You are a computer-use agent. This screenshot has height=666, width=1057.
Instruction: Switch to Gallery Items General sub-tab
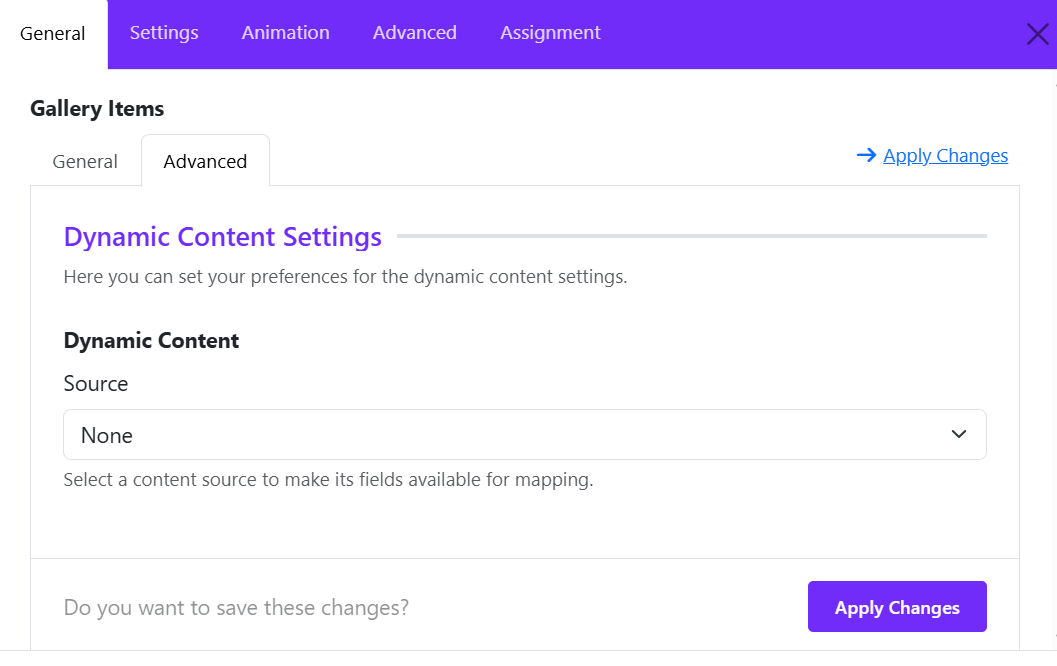(85, 162)
